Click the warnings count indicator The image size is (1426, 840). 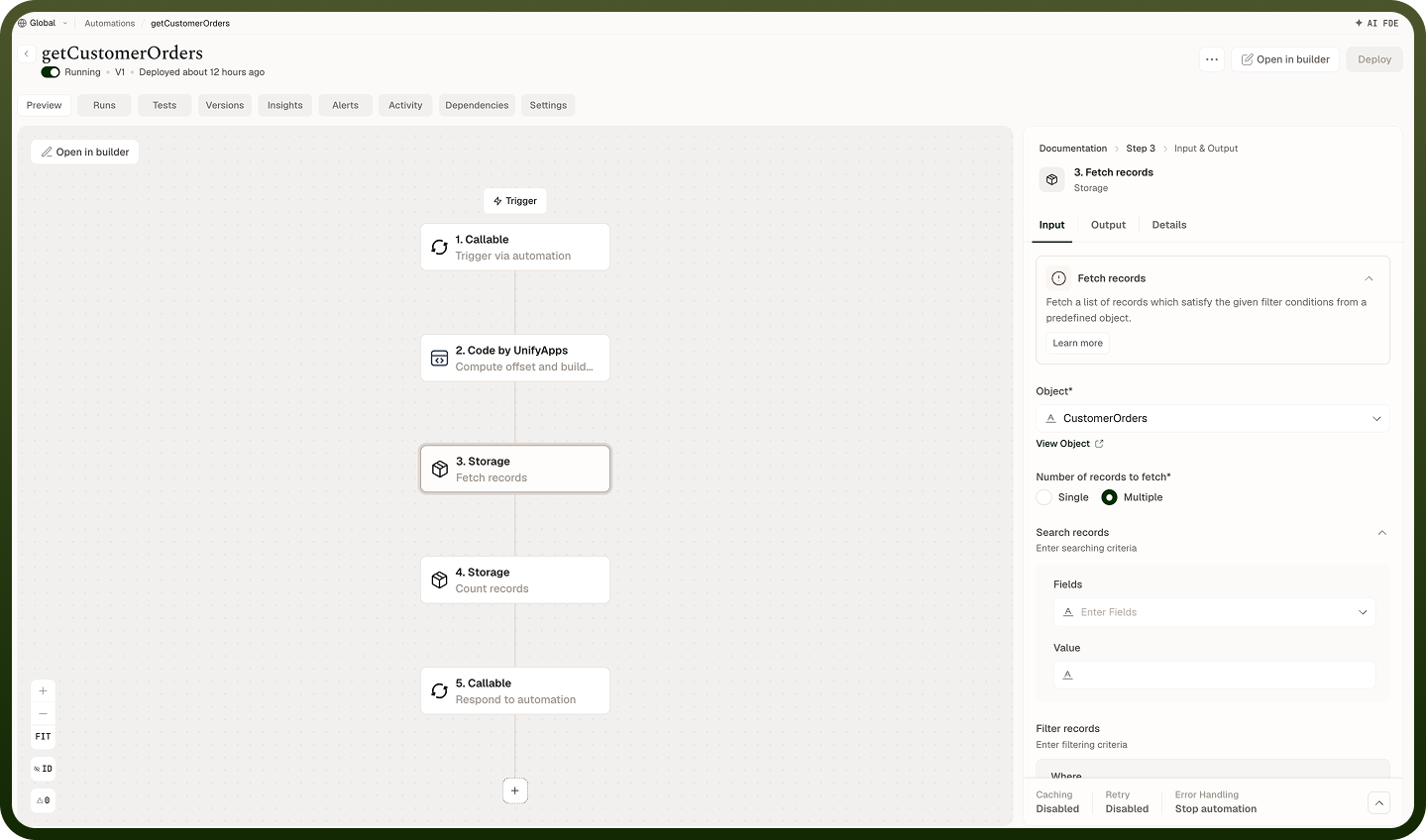click(43, 800)
